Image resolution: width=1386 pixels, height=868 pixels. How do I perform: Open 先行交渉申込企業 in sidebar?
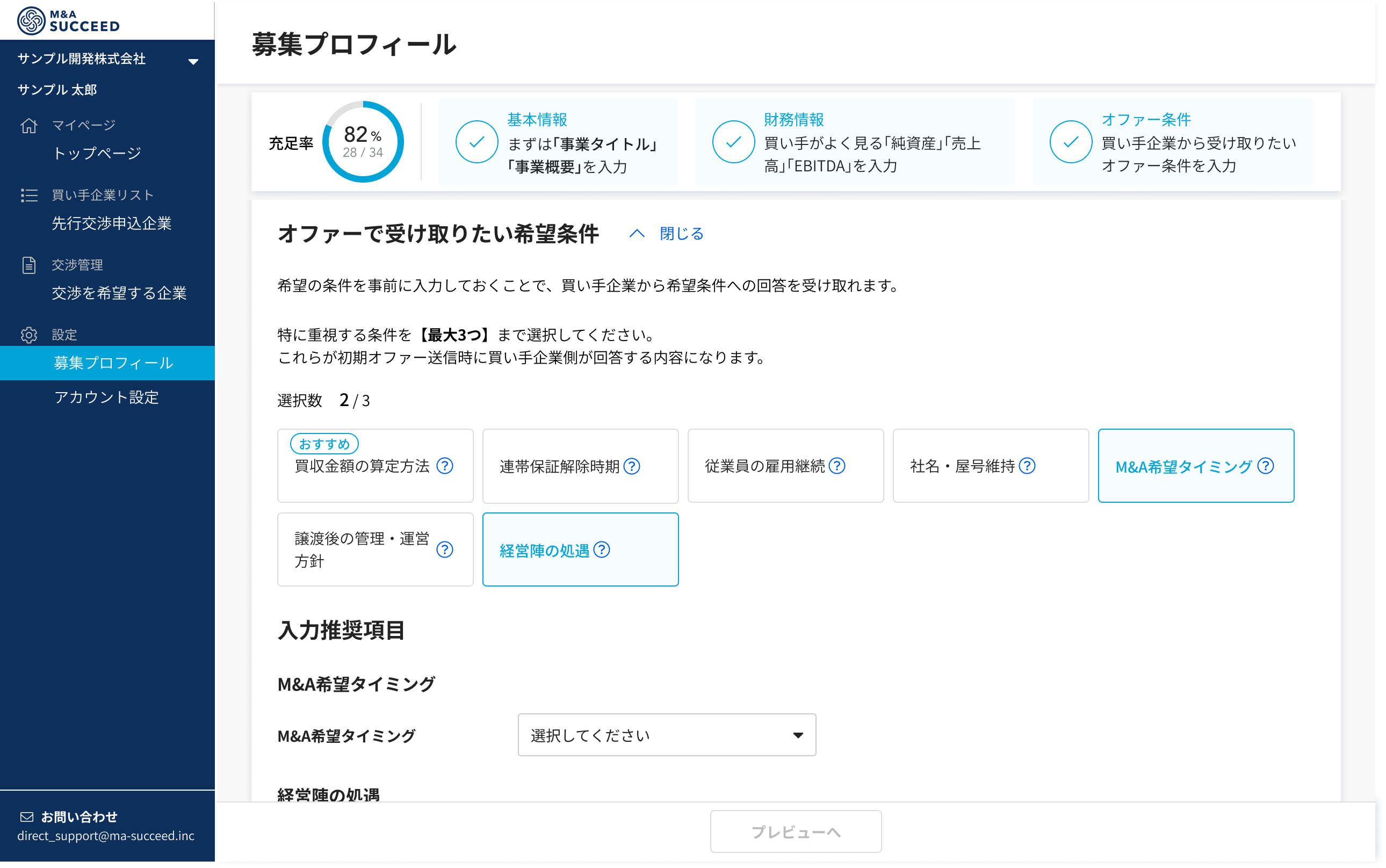(111, 223)
